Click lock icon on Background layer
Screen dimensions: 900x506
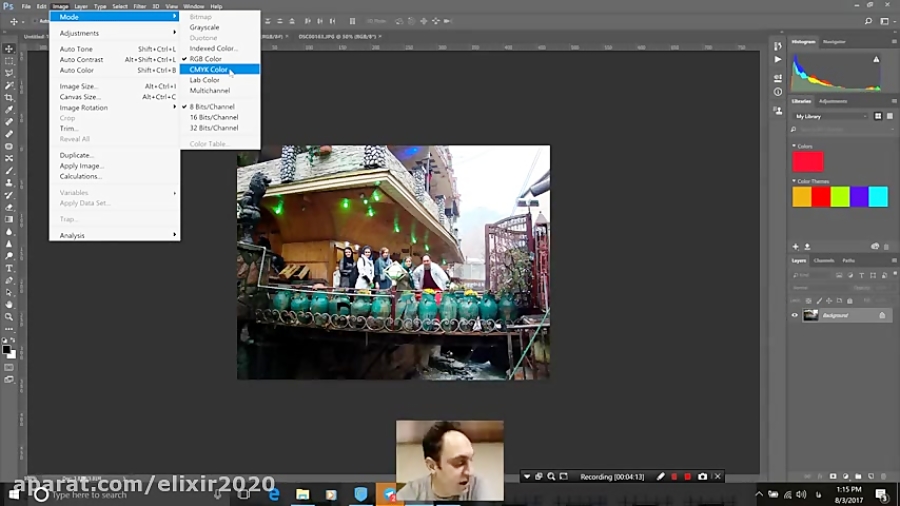tap(882, 316)
